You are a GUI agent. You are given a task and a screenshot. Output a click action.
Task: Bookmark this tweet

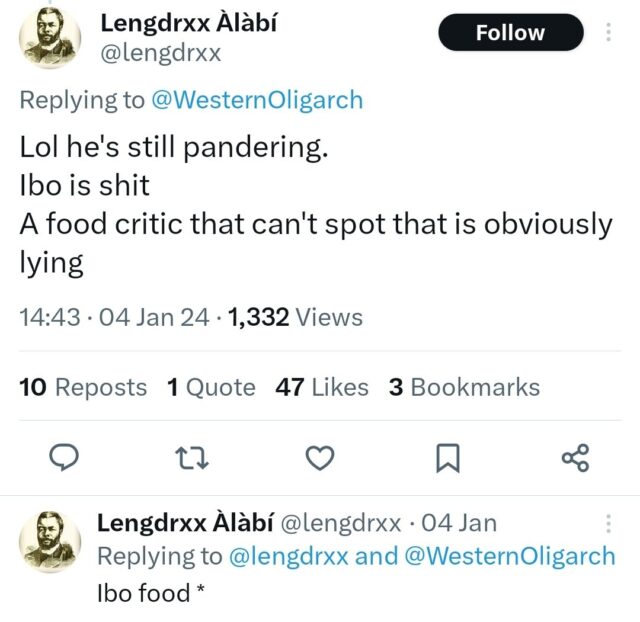coord(448,458)
